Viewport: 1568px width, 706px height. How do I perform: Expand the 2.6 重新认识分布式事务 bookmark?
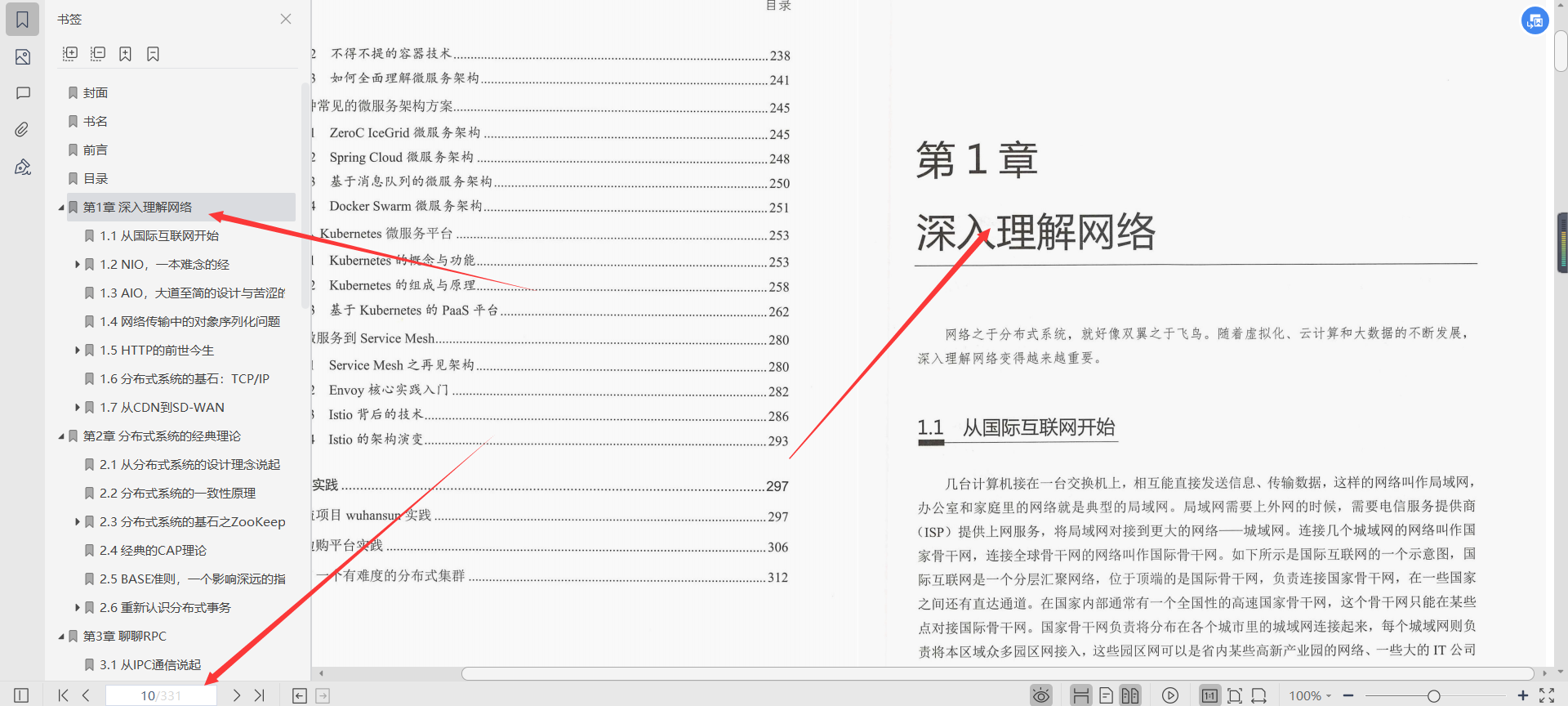pyautogui.click(x=78, y=608)
